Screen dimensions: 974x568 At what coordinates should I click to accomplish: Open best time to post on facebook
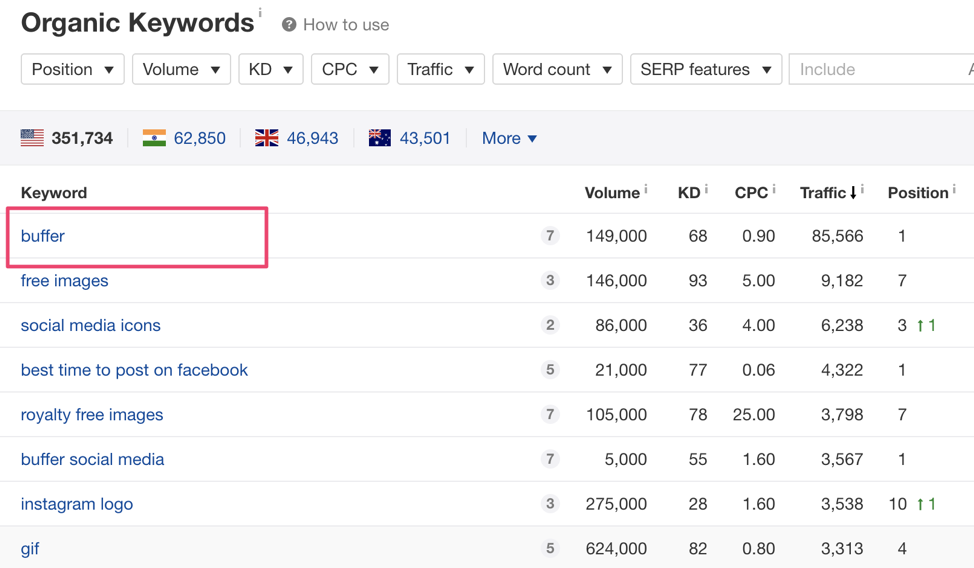pos(134,370)
